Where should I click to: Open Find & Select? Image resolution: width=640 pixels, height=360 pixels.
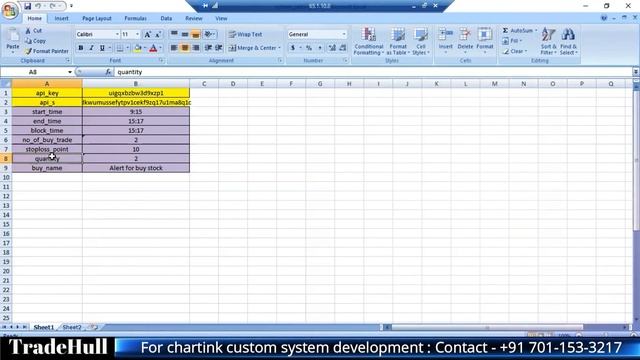pyautogui.click(x=568, y=41)
